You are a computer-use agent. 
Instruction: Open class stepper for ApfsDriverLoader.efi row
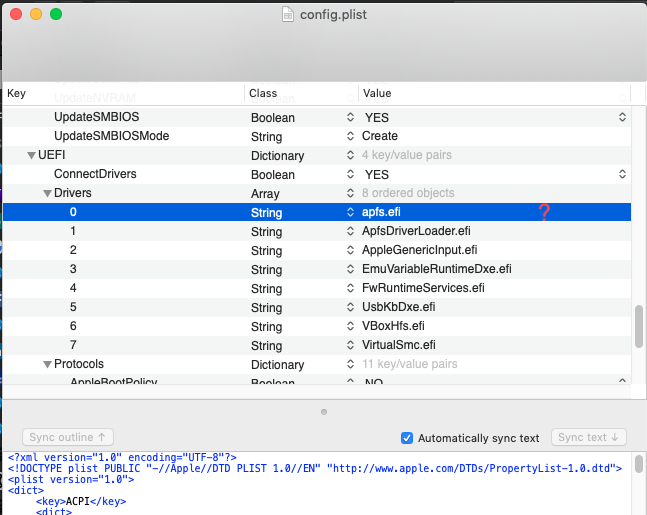point(350,231)
